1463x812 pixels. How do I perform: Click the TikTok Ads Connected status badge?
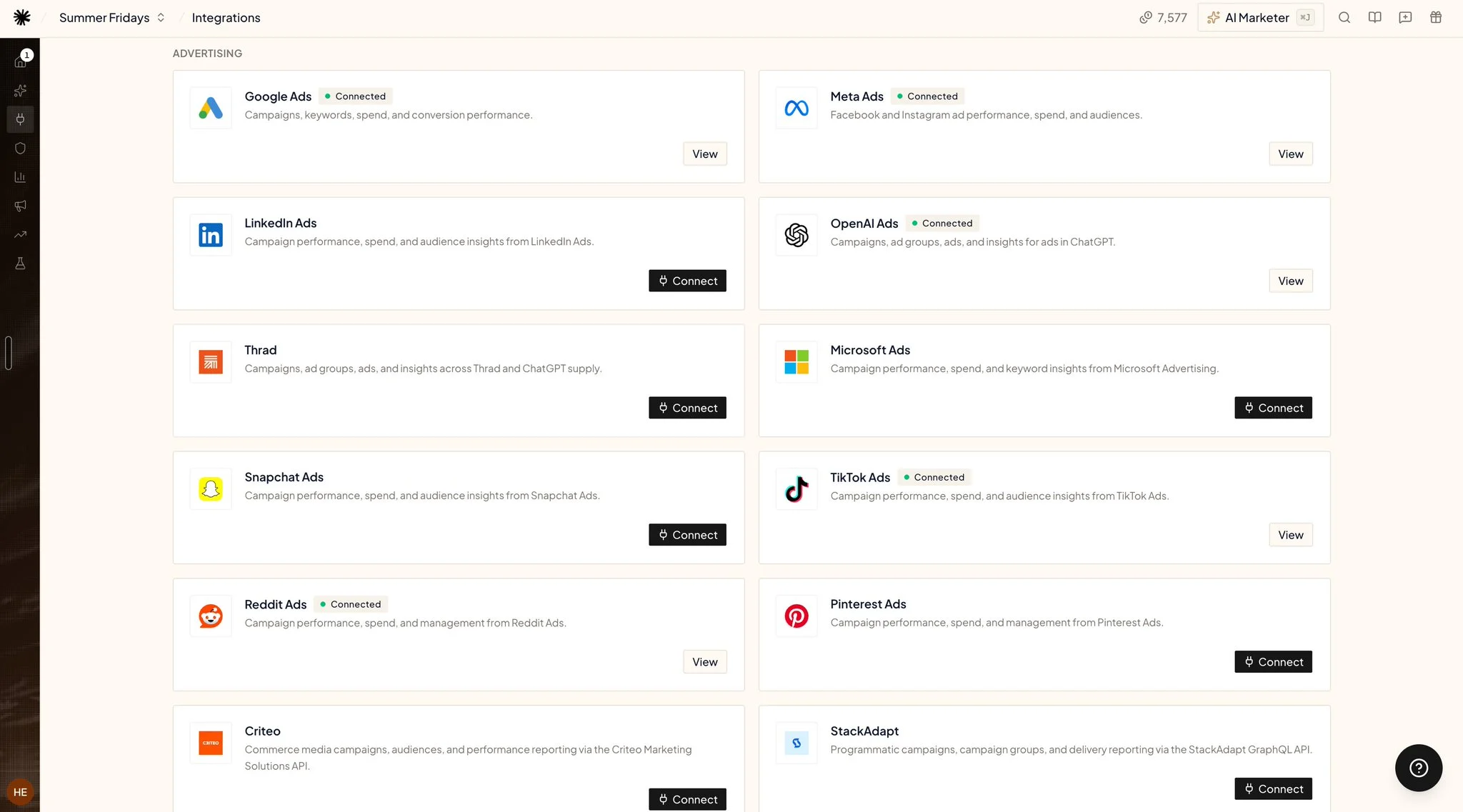click(934, 478)
